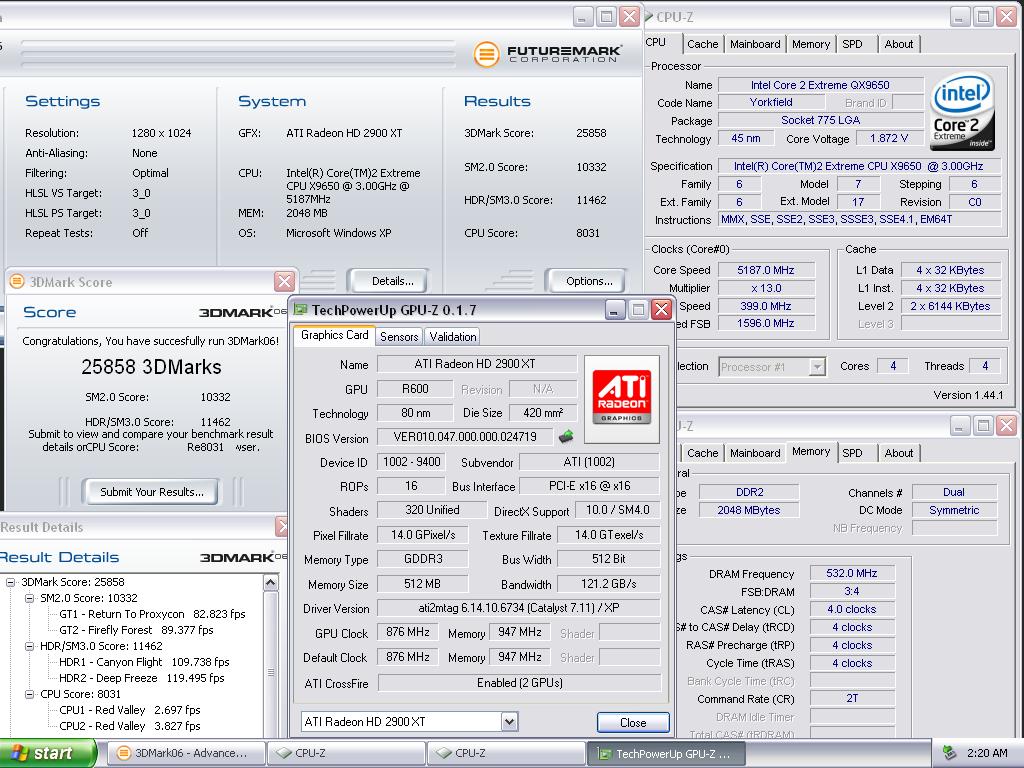
Task: Click the Core Speed 5187.0 MHz value
Action: pos(766,270)
